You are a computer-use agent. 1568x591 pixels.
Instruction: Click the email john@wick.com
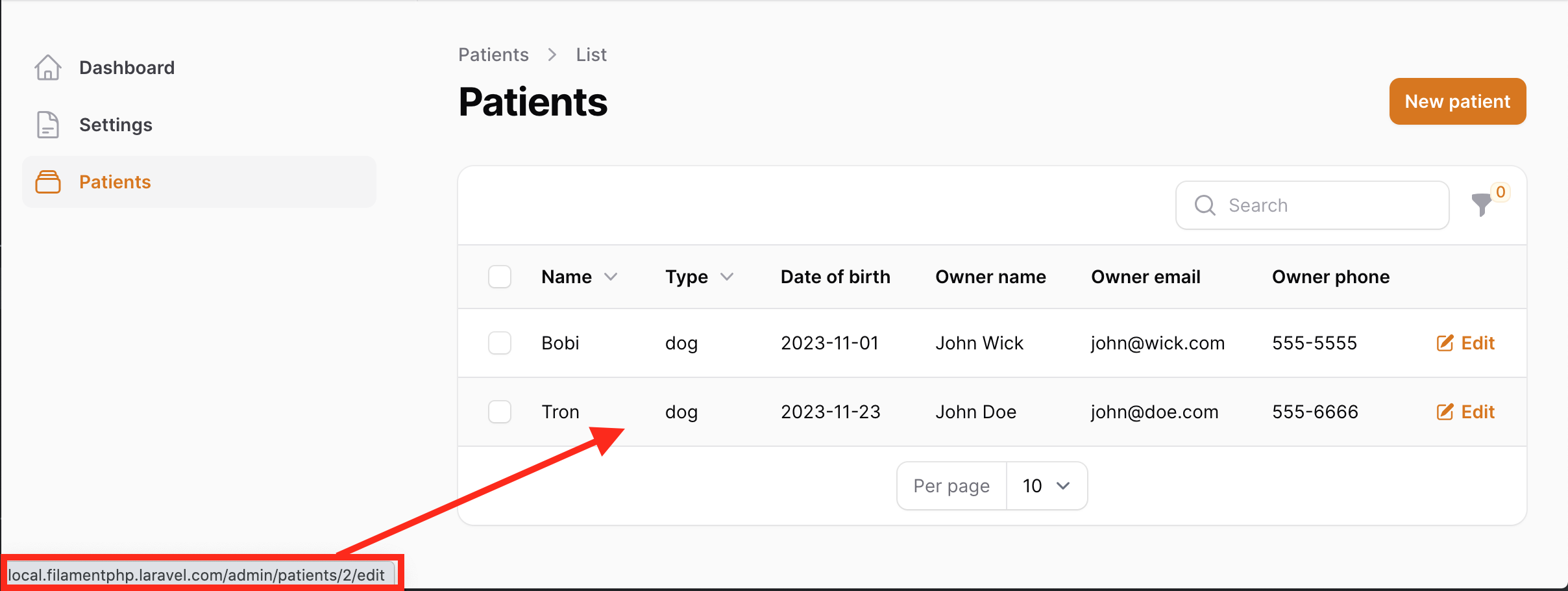(x=1158, y=343)
